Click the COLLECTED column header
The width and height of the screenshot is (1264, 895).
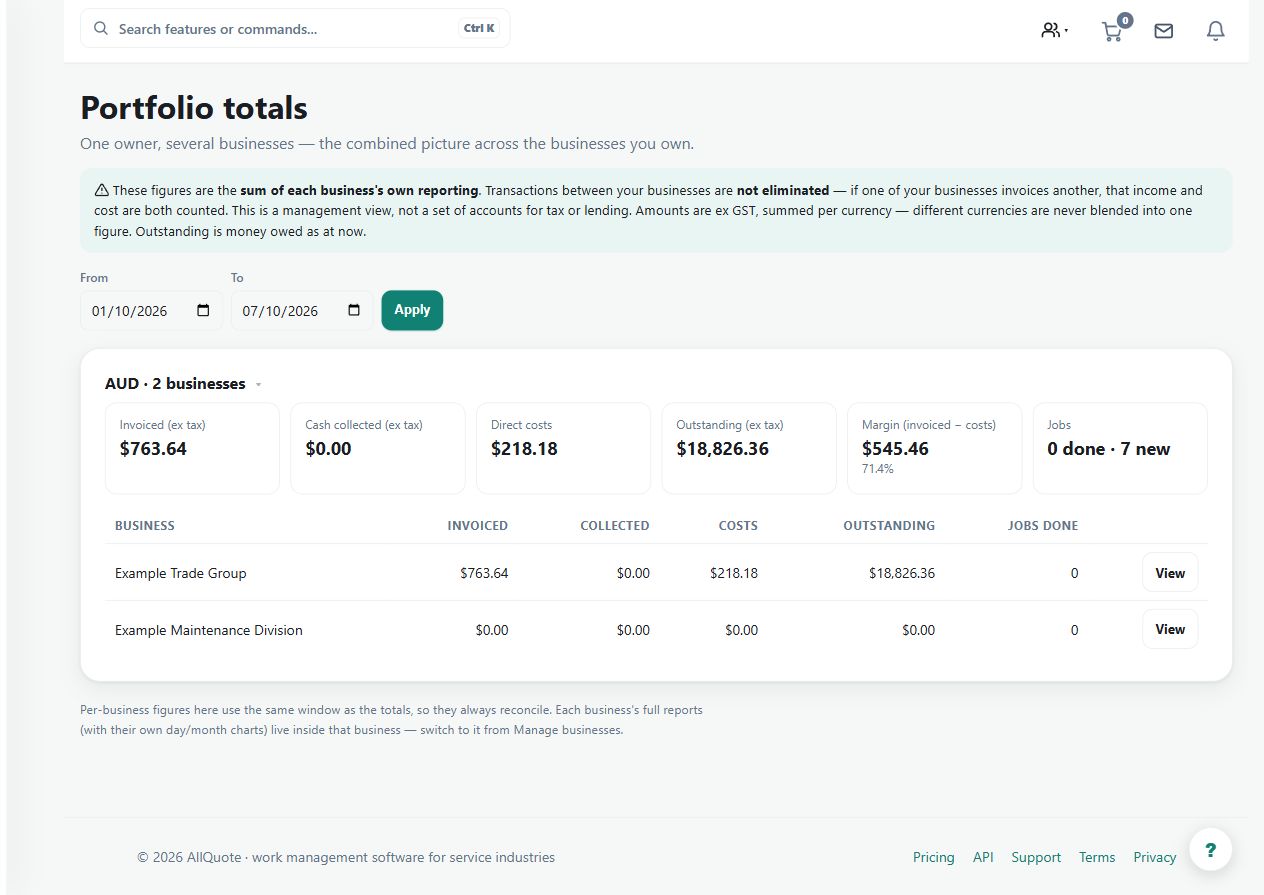click(x=615, y=525)
